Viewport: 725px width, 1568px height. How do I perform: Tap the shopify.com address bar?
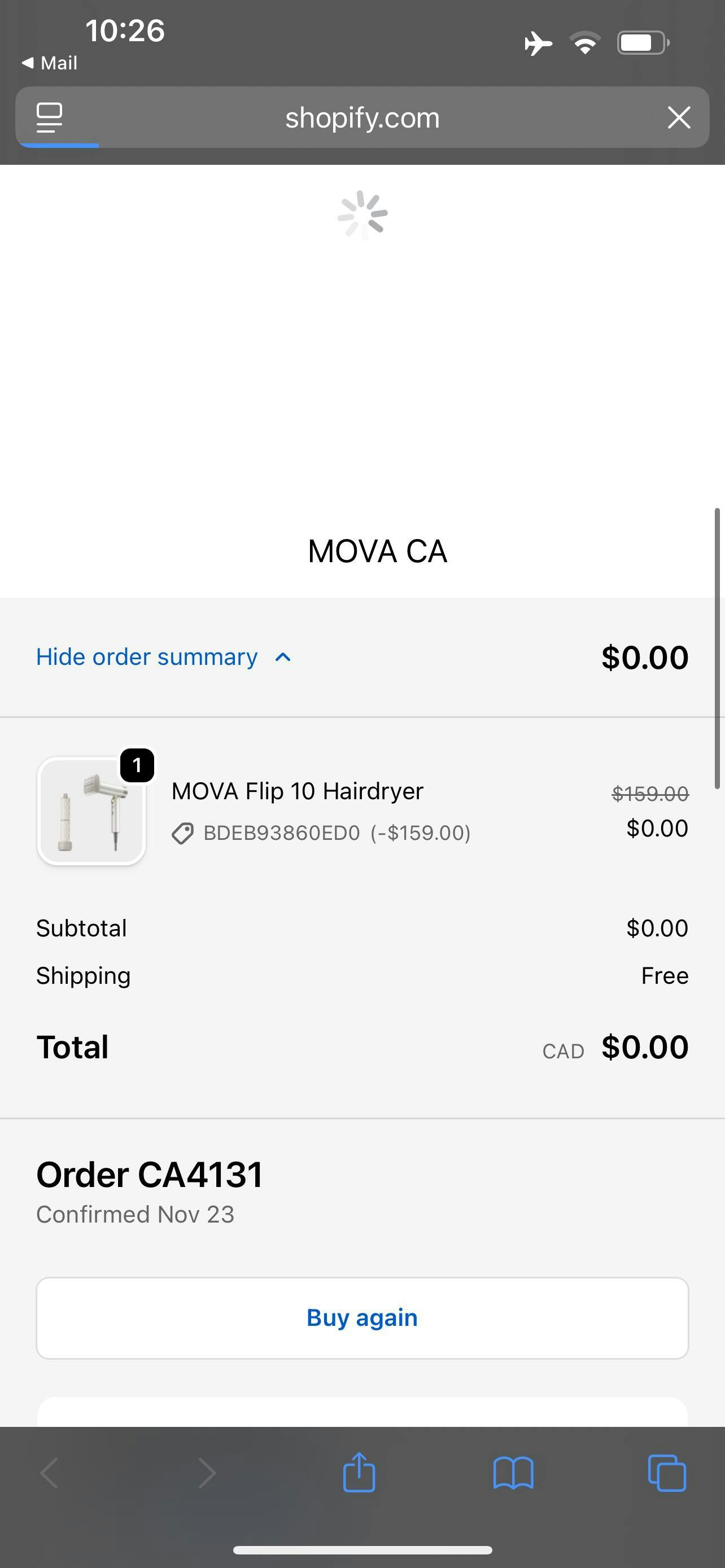[x=362, y=117]
